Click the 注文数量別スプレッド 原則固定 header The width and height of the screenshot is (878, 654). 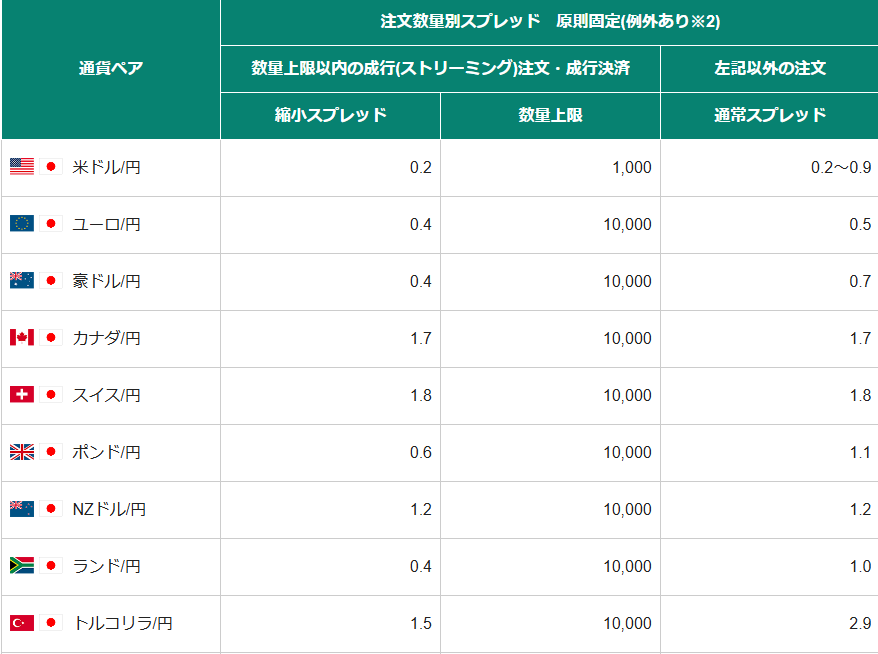click(549, 21)
